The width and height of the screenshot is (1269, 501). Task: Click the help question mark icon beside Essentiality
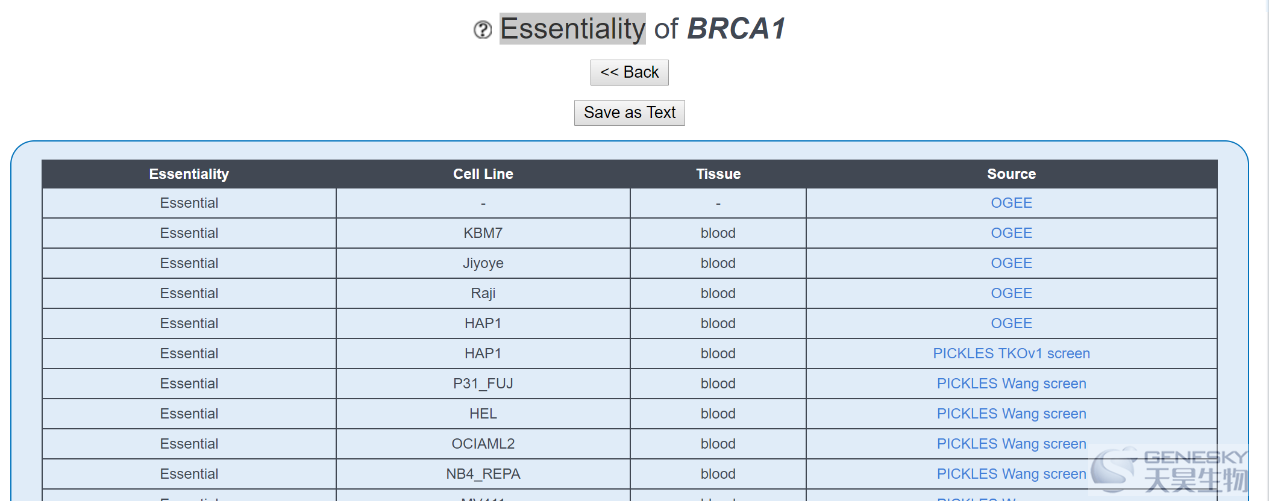[x=482, y=31]
